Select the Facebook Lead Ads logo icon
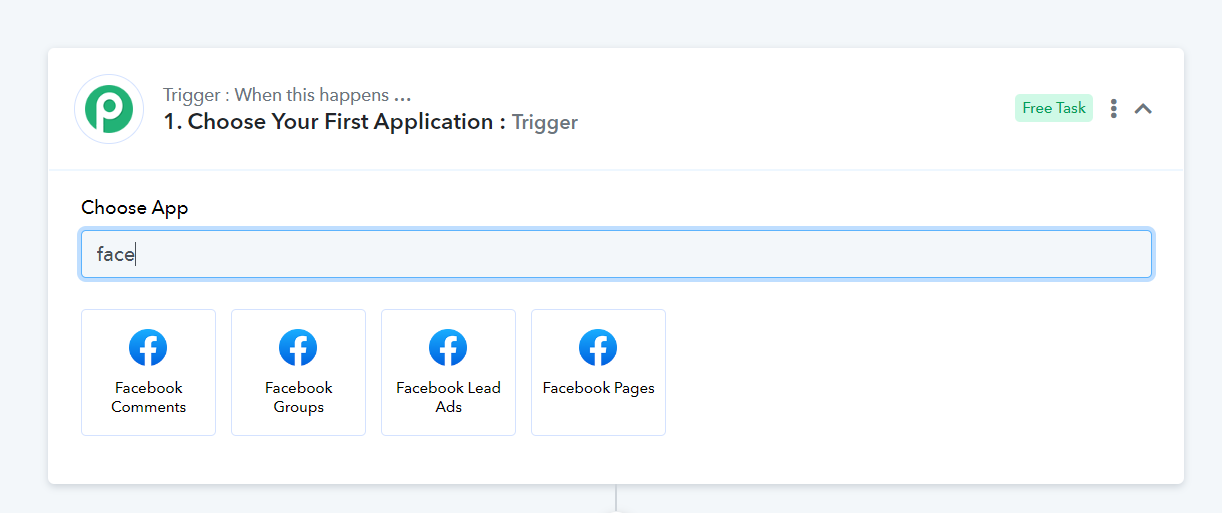The width and height of the screenshot is (1222, 513). 448,348
